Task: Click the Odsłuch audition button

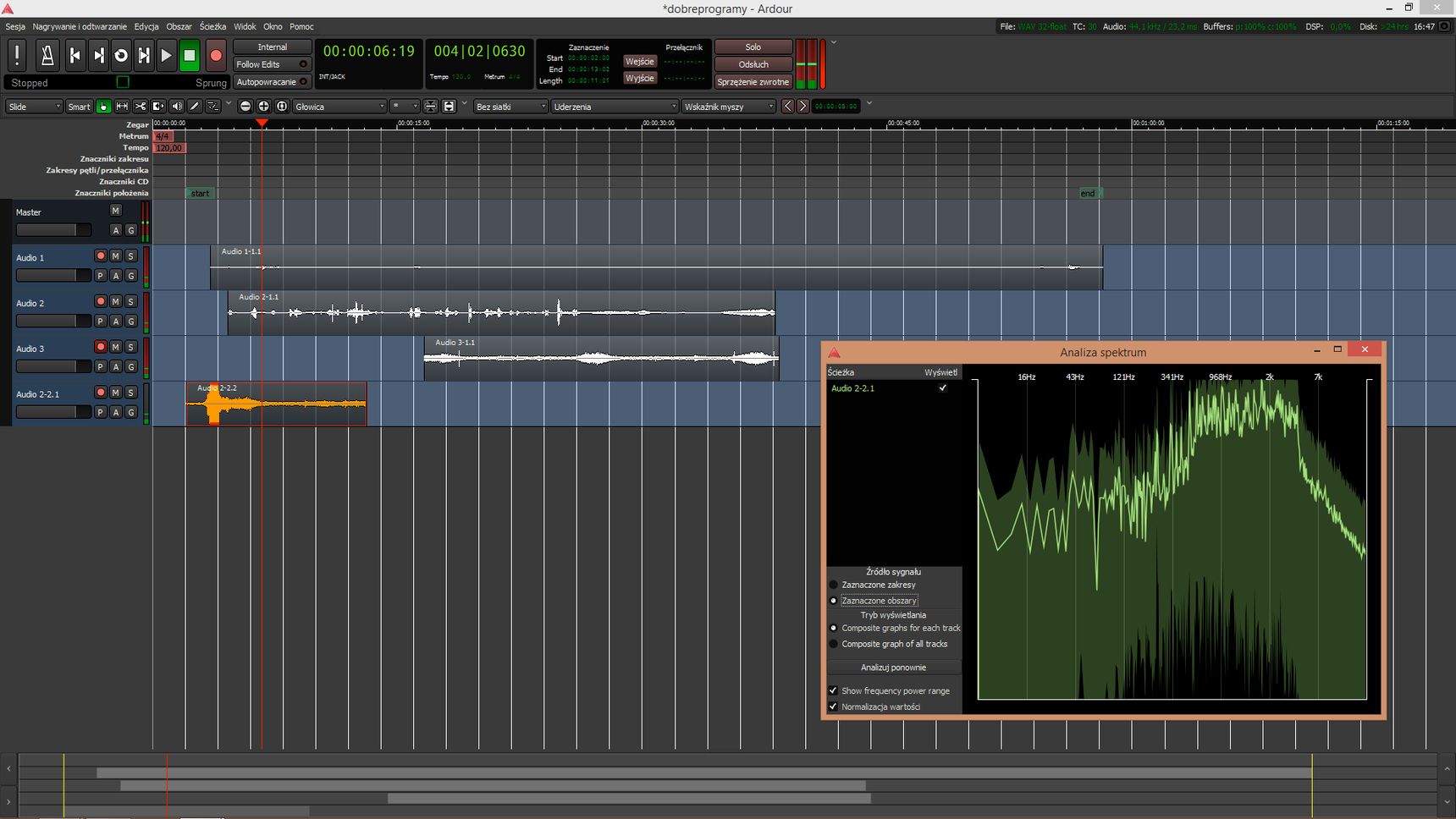Action: 753,64
